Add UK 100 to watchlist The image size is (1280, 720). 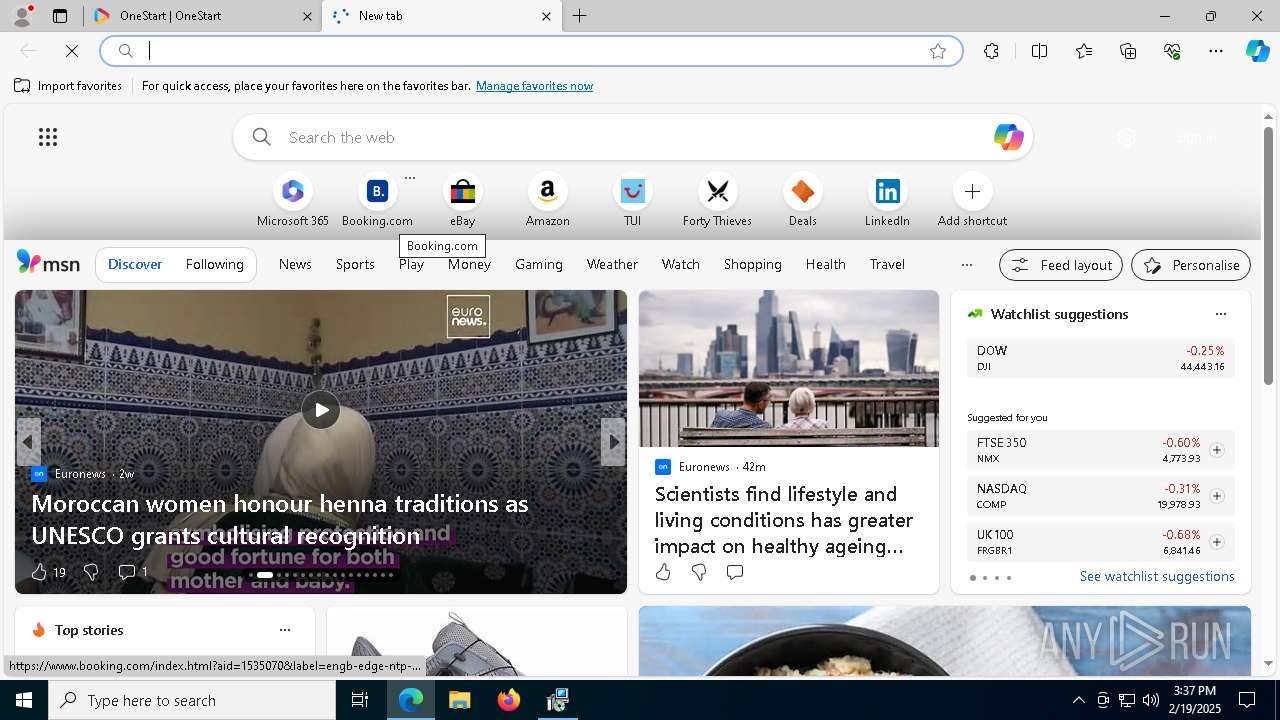[x=1216, y=542]
